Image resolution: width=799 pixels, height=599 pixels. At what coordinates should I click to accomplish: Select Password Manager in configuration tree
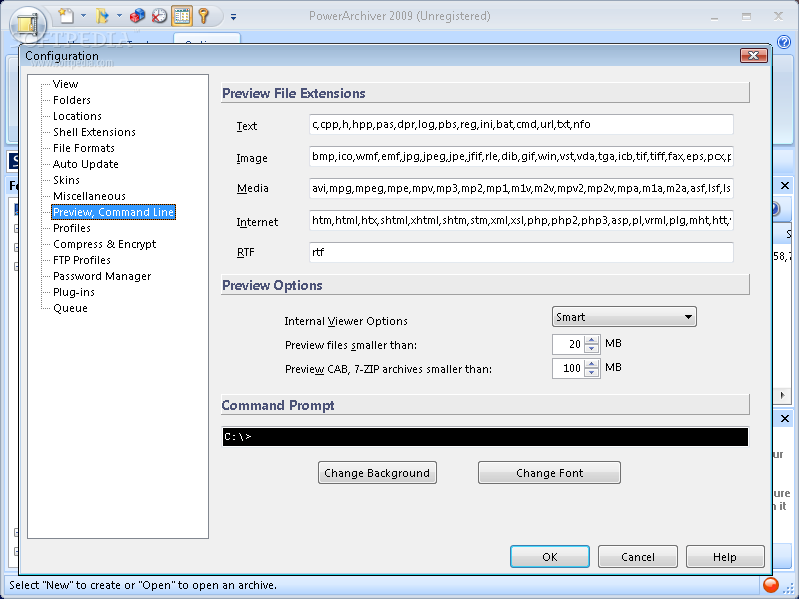[x=102, y=276]
